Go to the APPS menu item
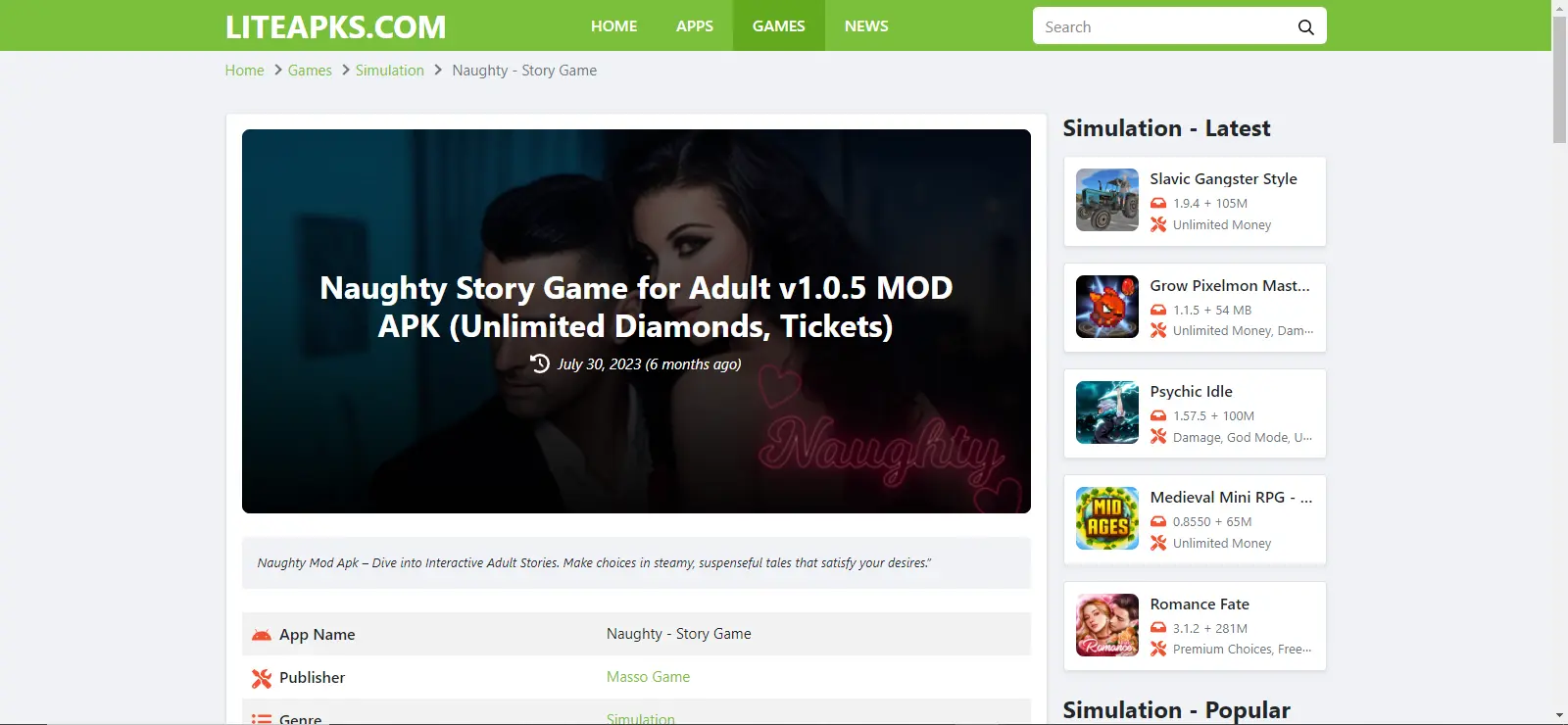1568x725 pixels. pos(695,25)
